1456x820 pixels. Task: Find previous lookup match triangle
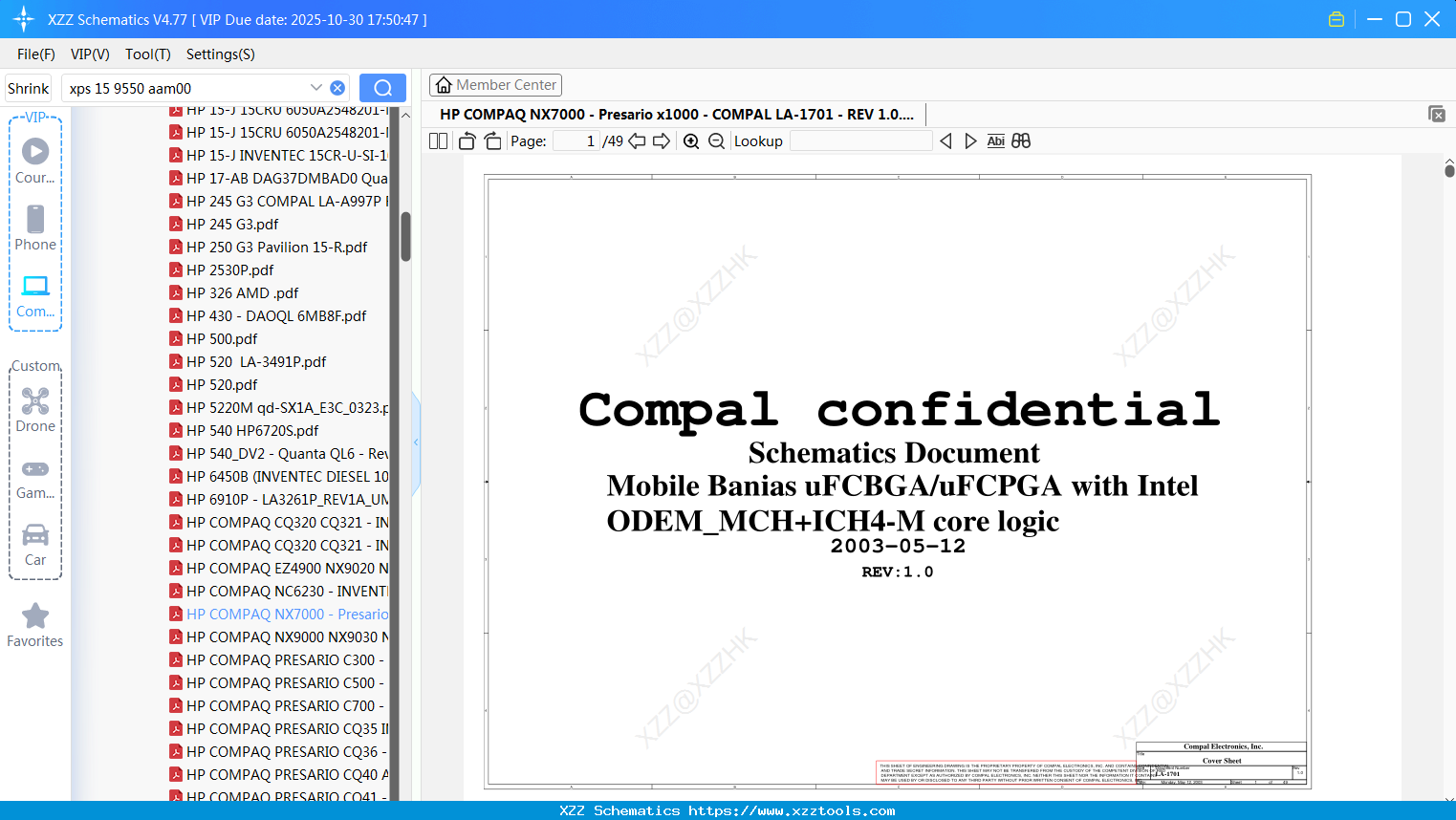pos(945,141)
